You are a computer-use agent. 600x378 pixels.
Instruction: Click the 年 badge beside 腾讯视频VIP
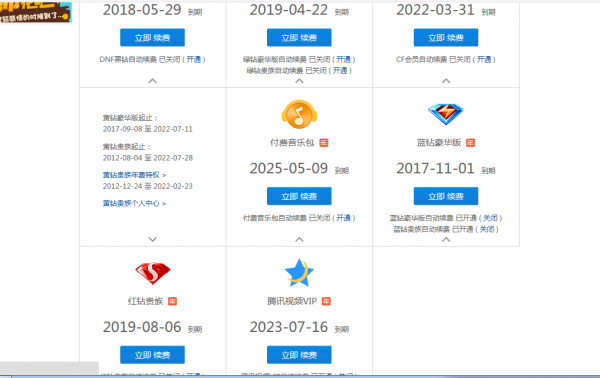326,301
